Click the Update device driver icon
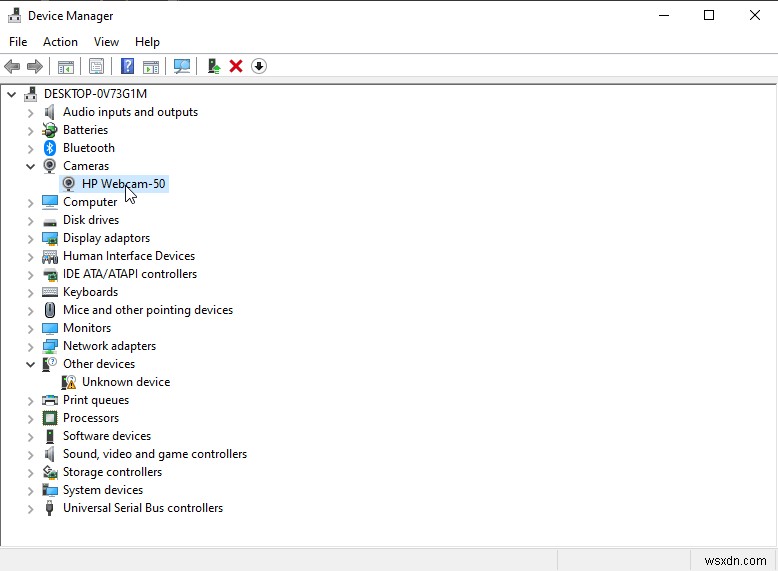 (x=214, y=66)
